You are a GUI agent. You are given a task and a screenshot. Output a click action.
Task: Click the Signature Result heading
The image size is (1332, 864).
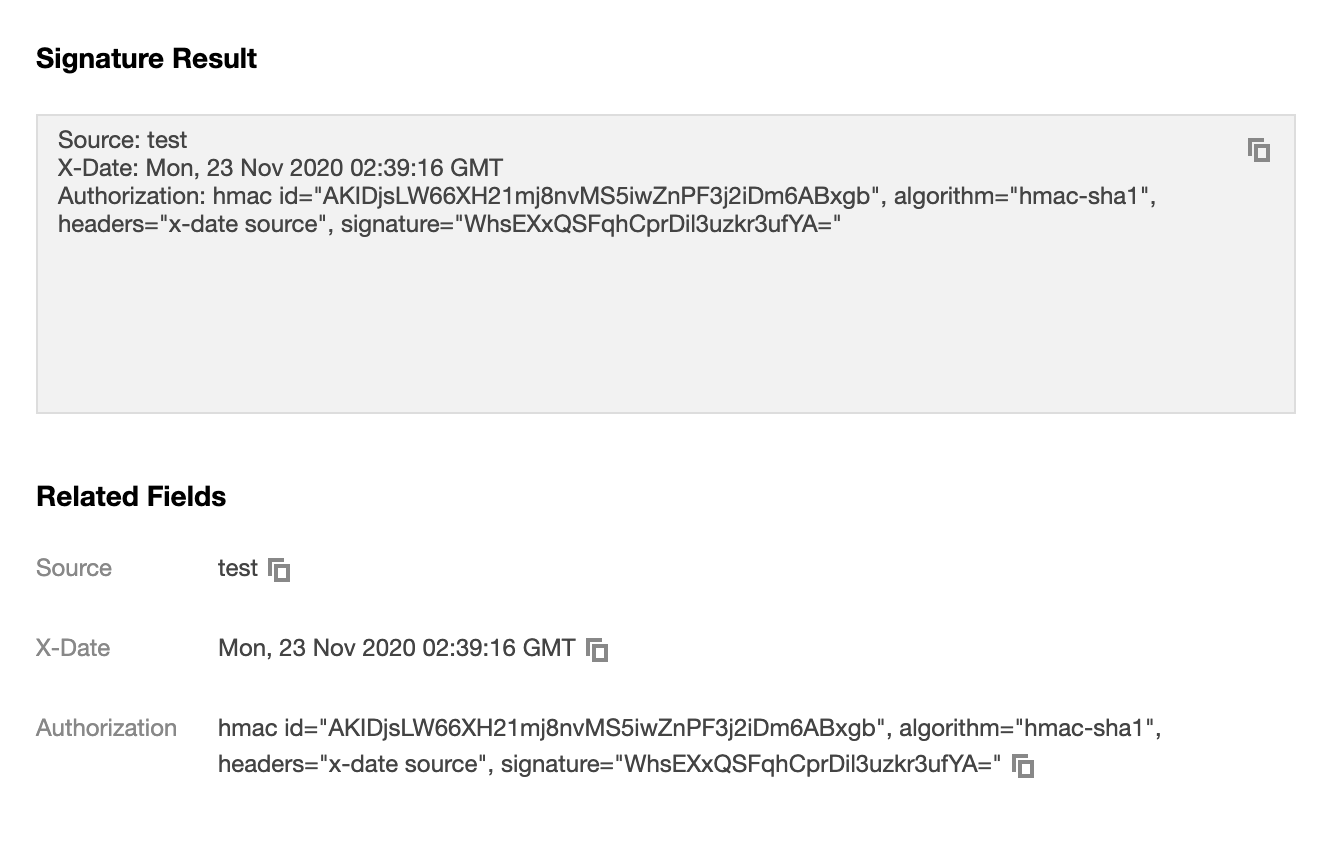click(146, 59)
